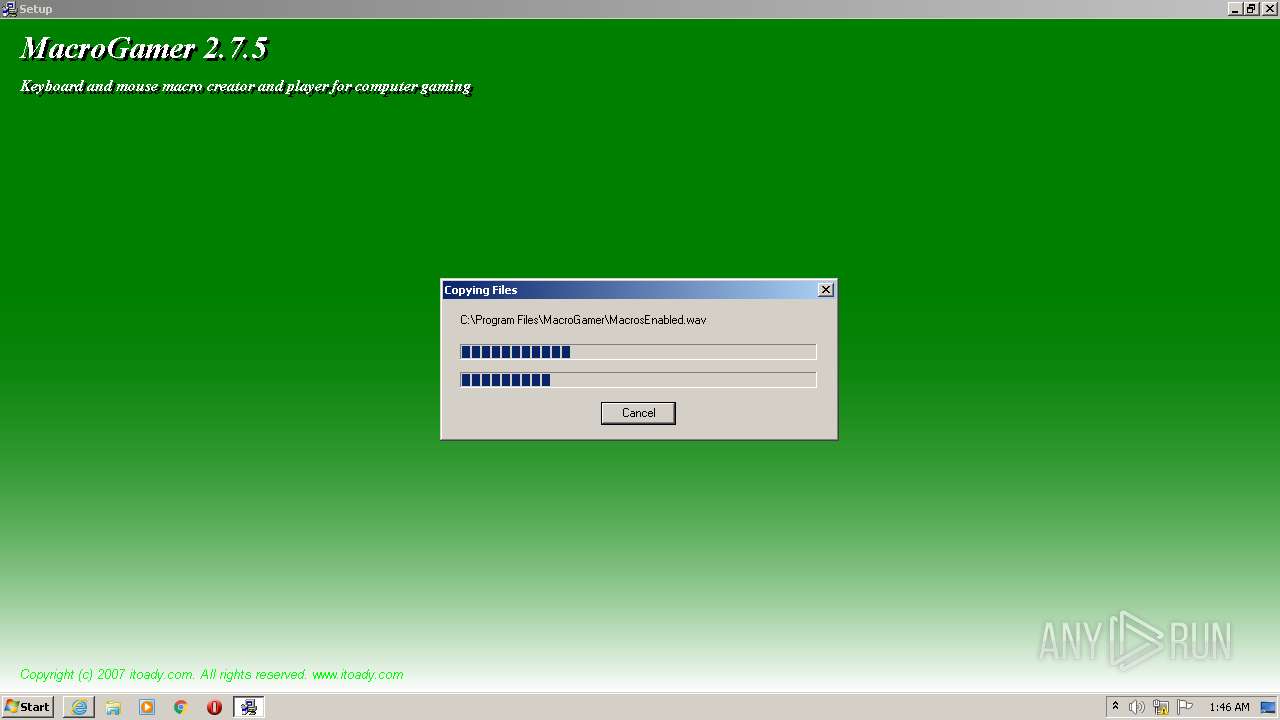Open the network status tray icon
The height and width of the screenshot is (720, 1280).
tap(1161, 707)
